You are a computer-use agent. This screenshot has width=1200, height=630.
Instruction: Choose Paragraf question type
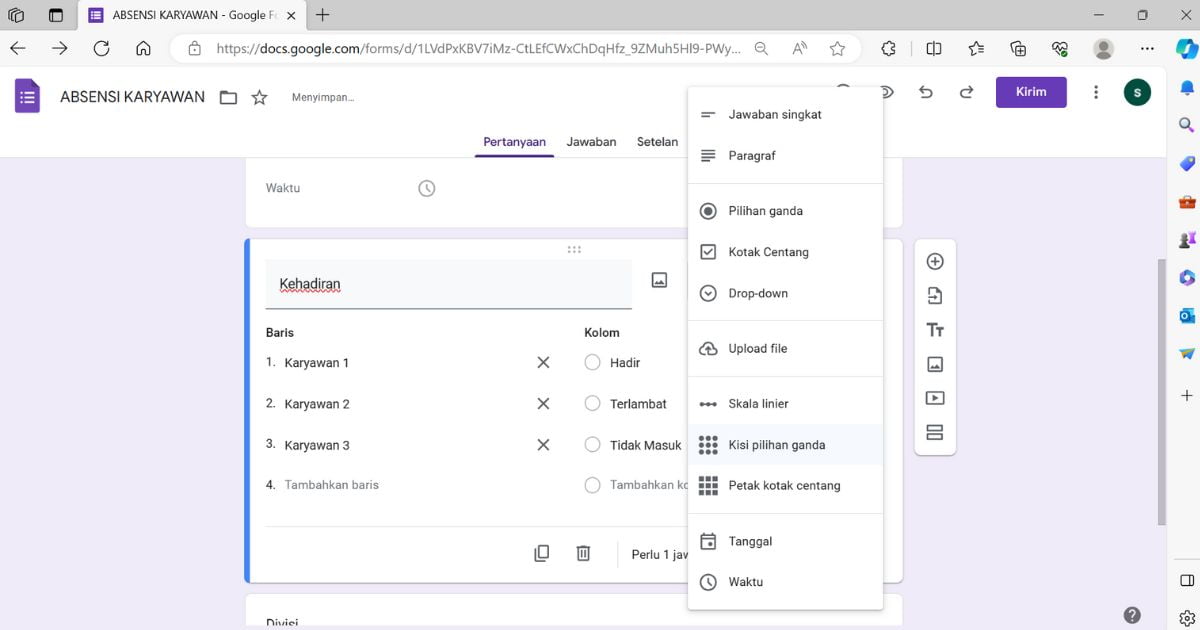pos(785,156)
